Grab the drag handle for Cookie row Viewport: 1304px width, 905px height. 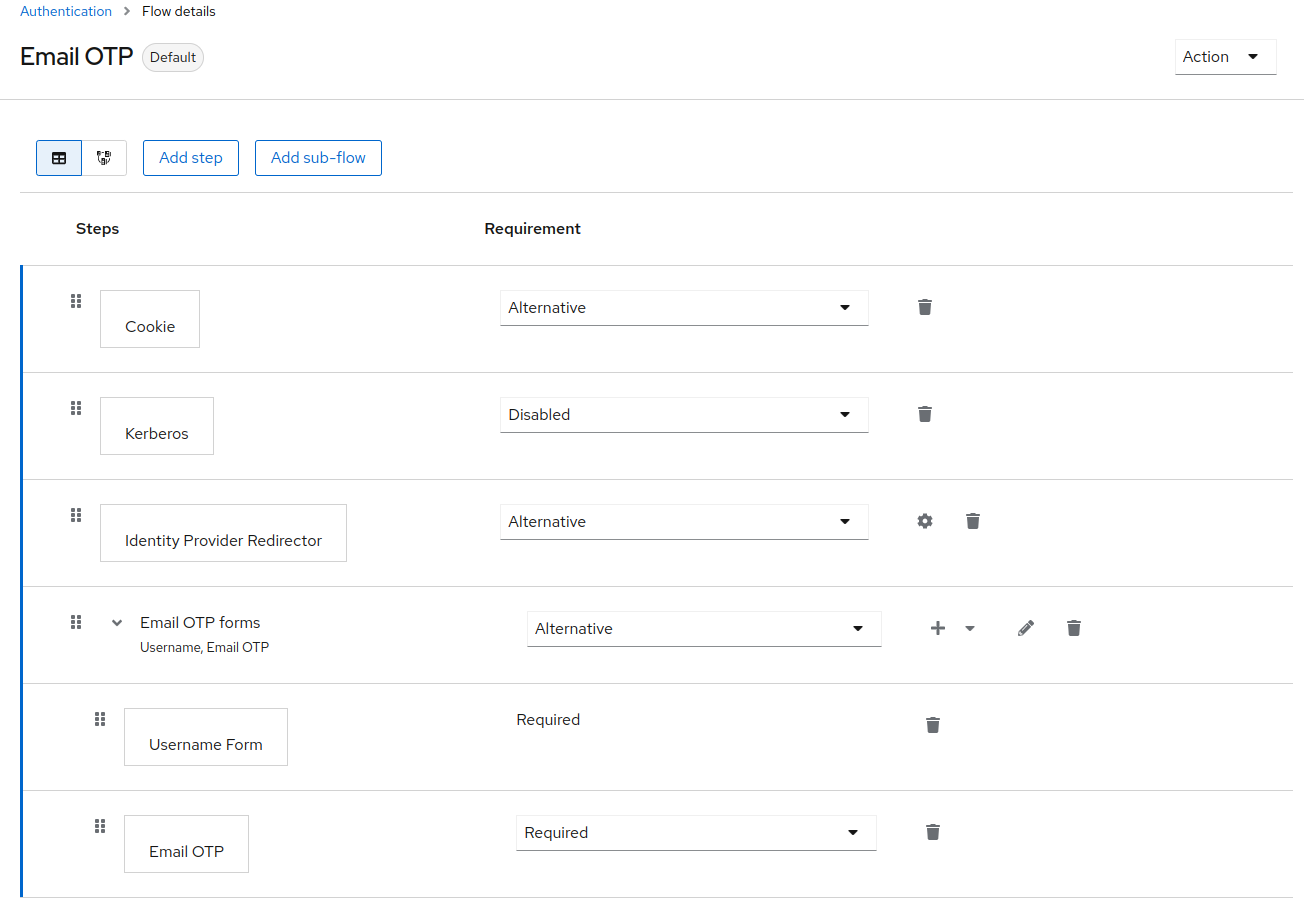click(x=76, y=301)
